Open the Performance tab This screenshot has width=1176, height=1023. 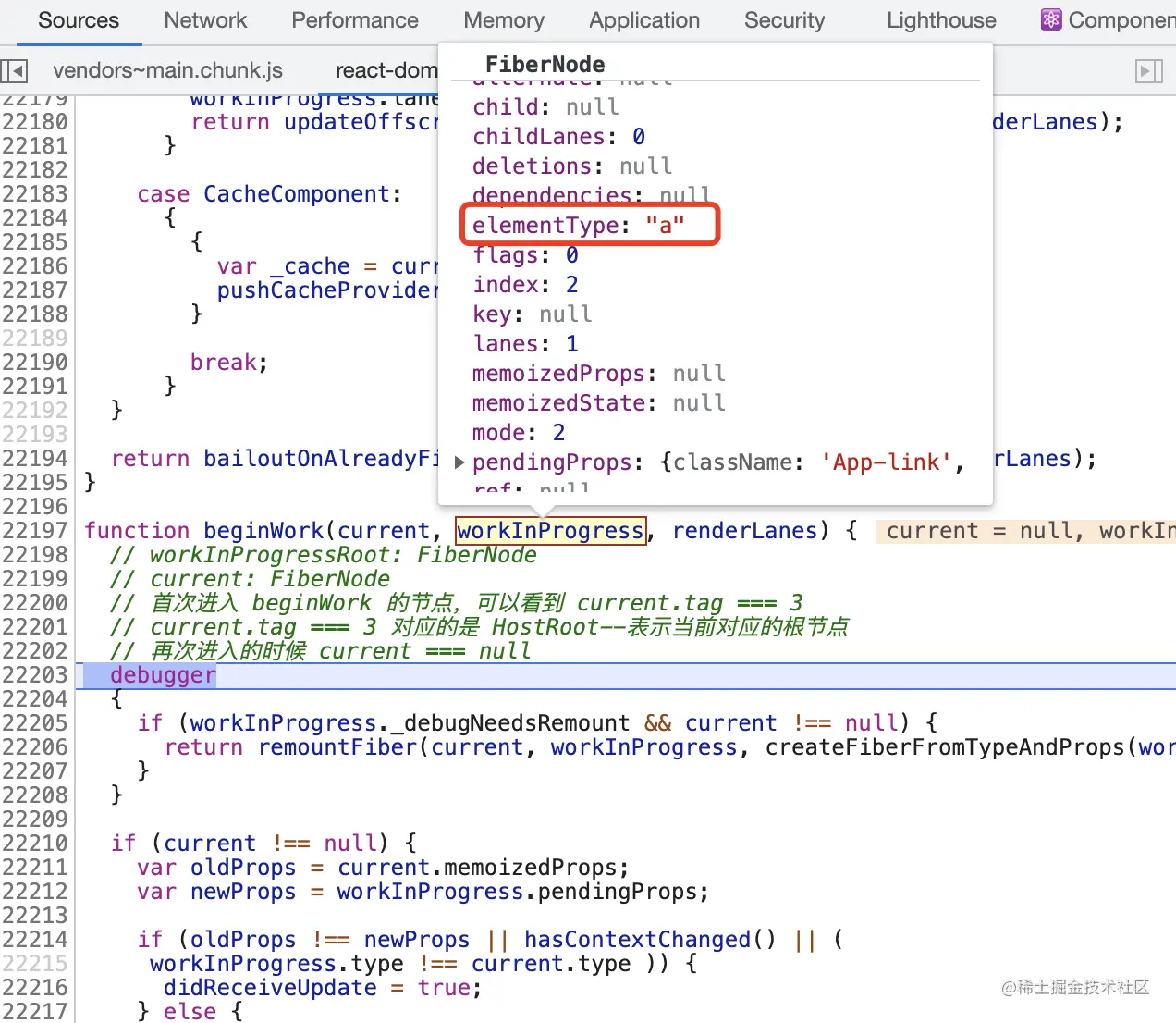click(355, 20)
